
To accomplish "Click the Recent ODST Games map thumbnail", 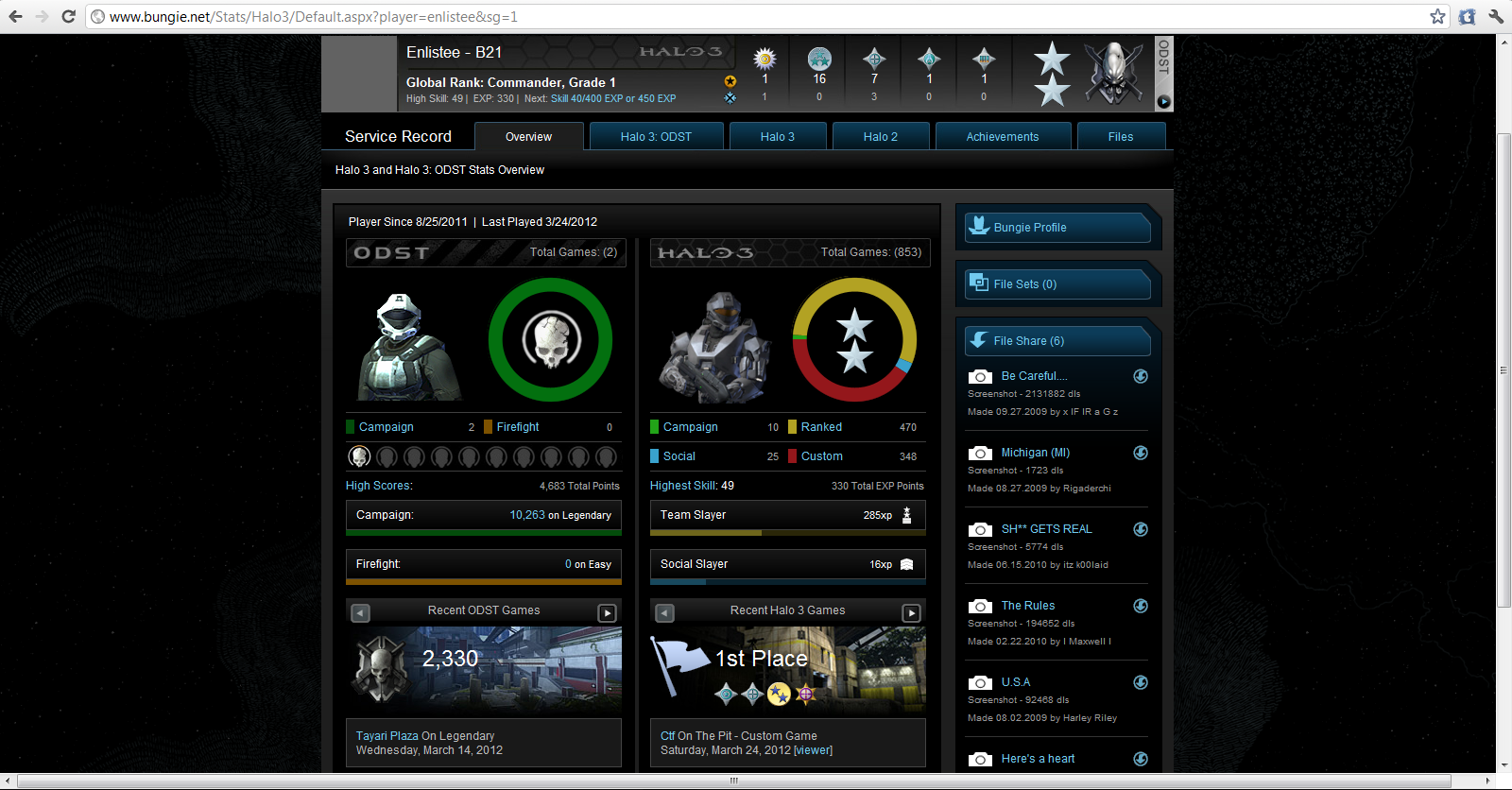I will [484, 669].
